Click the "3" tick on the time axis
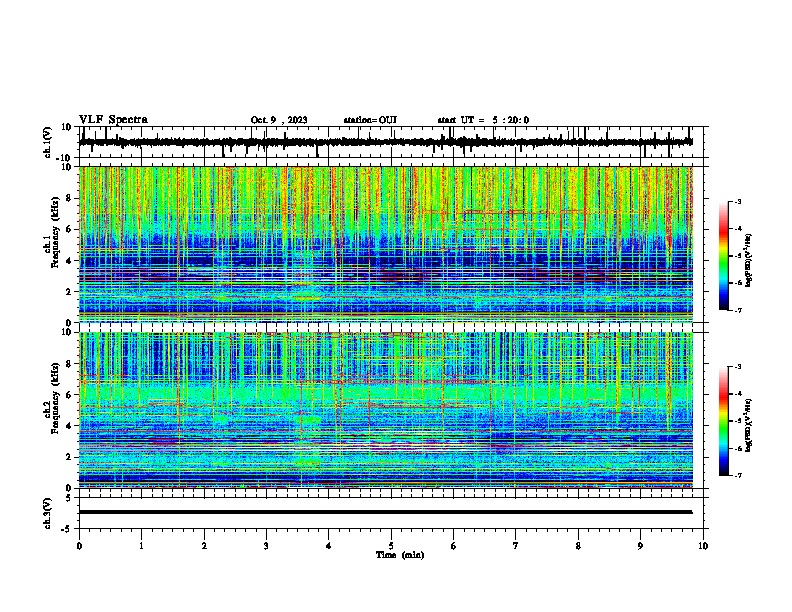This screenshot has height=612, width=792. (266, 546)
